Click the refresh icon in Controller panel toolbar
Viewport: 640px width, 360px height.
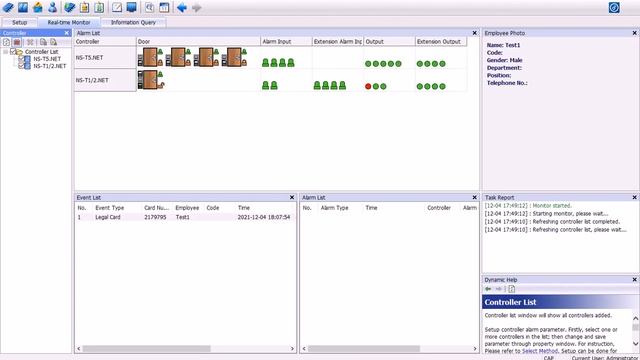pos(7,42)
